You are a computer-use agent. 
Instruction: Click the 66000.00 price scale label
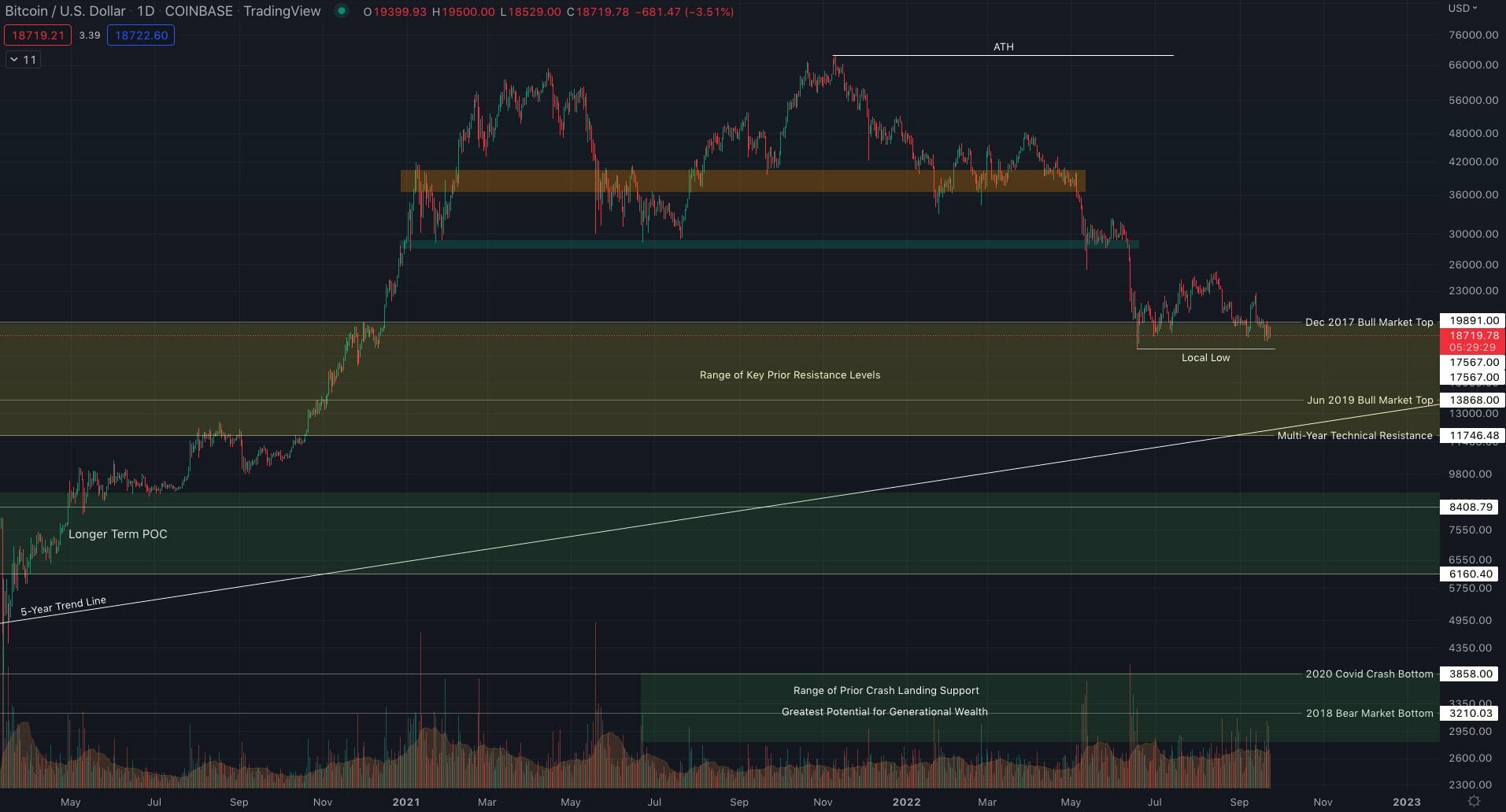point(1473,65)
